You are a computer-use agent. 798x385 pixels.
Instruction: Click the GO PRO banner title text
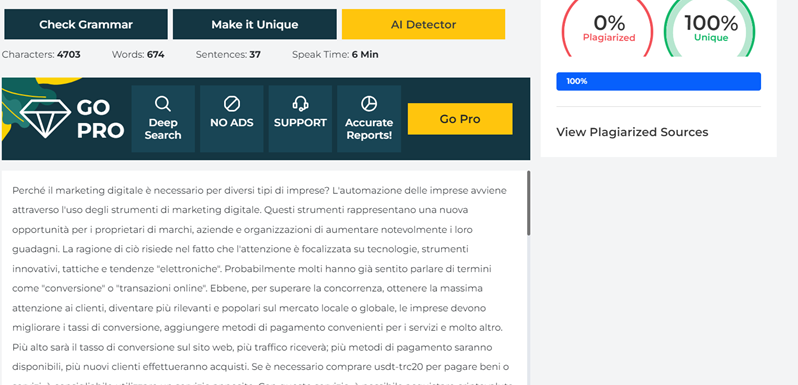[100, 119]
